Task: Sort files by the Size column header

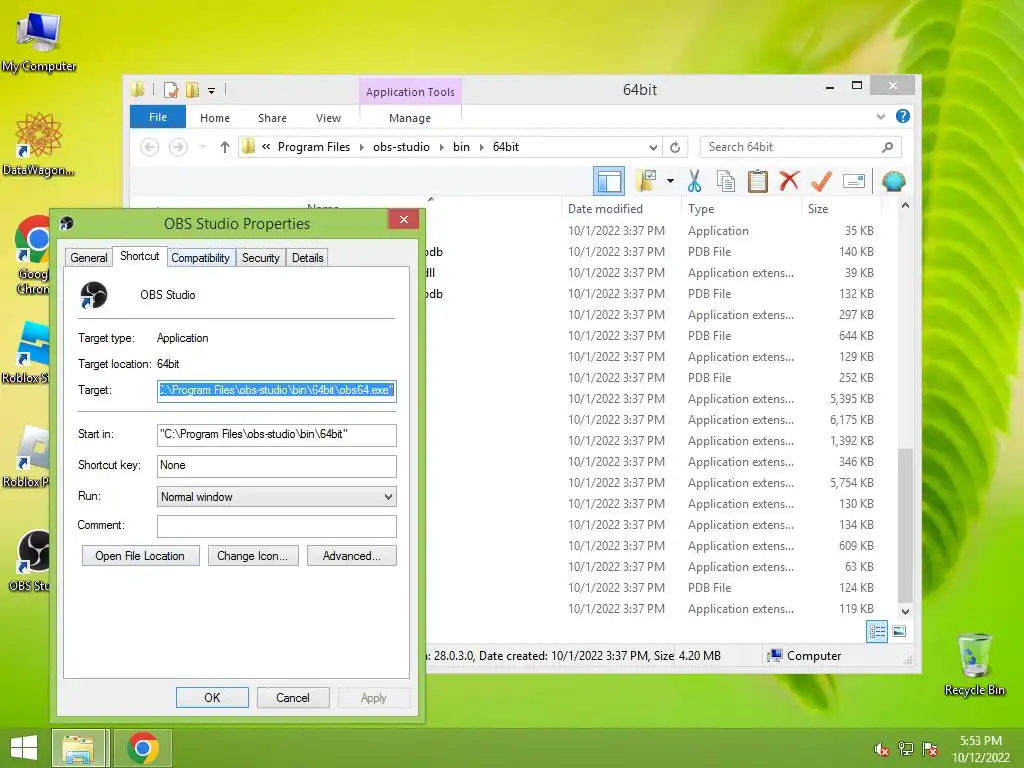Action: coord(840,209)
